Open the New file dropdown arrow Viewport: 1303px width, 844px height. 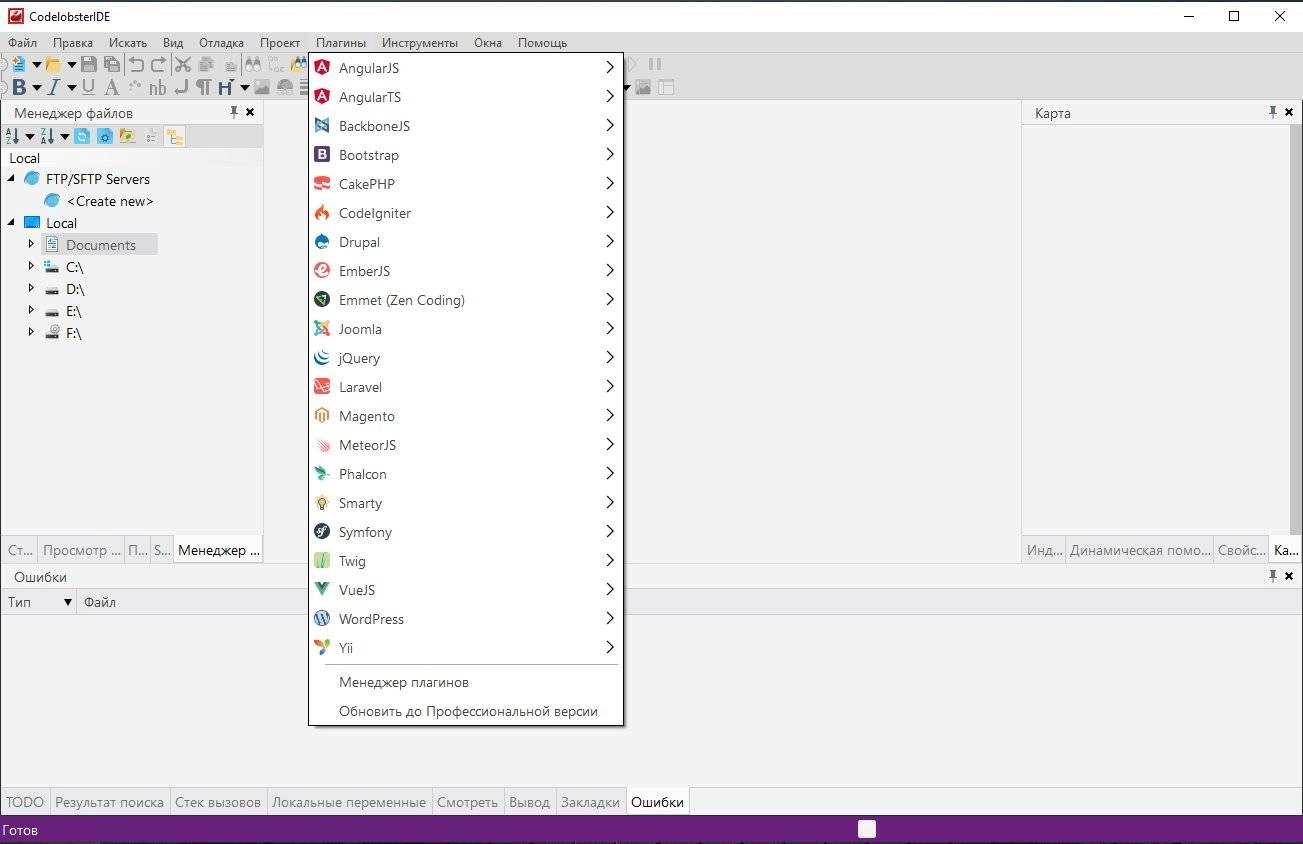pyautogui.click(x=37, y=65)
